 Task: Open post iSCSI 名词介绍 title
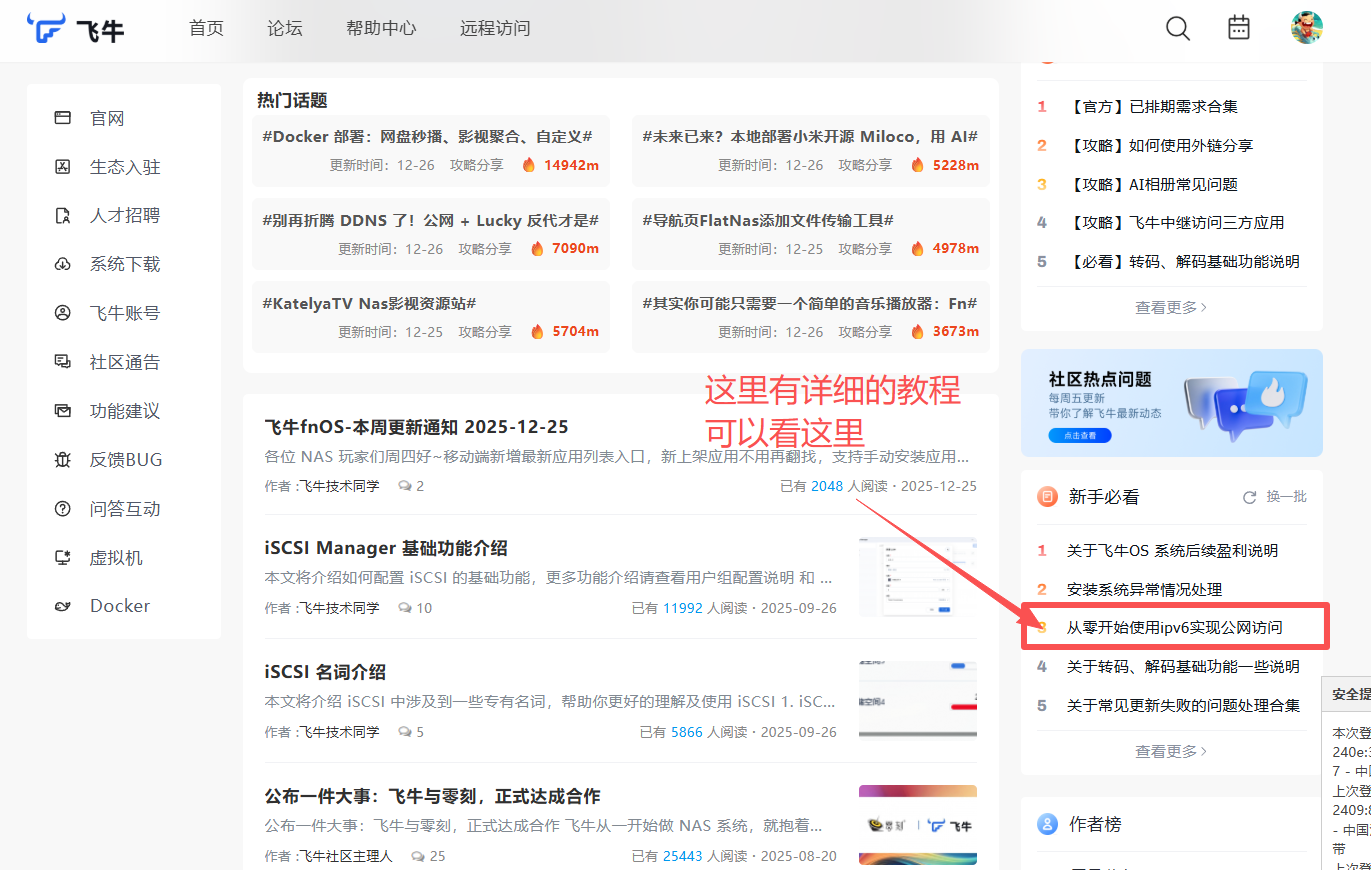(325, 672)
